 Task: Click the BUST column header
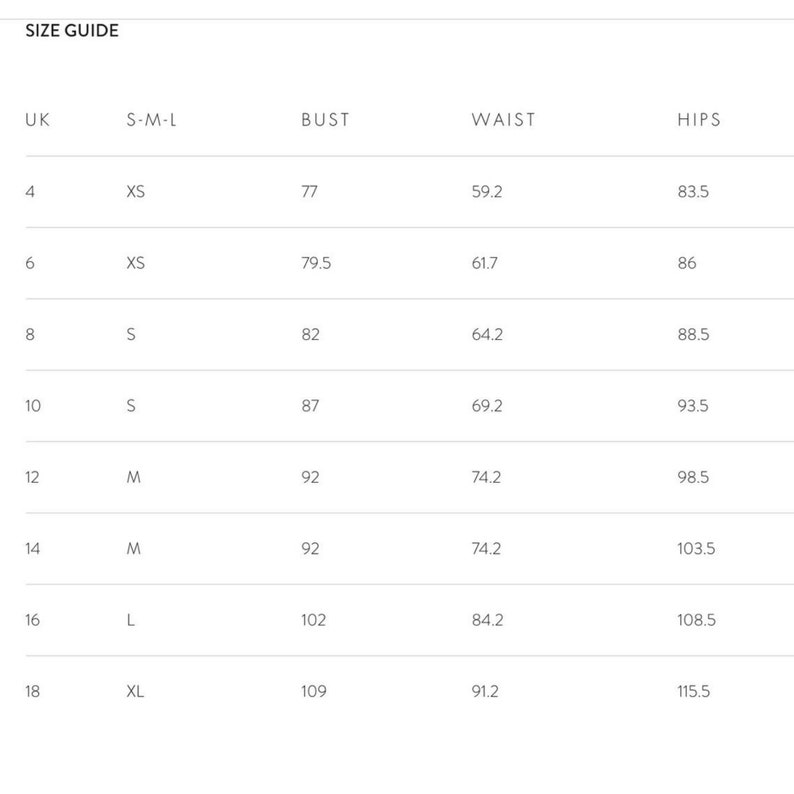(x=325, y=120)
